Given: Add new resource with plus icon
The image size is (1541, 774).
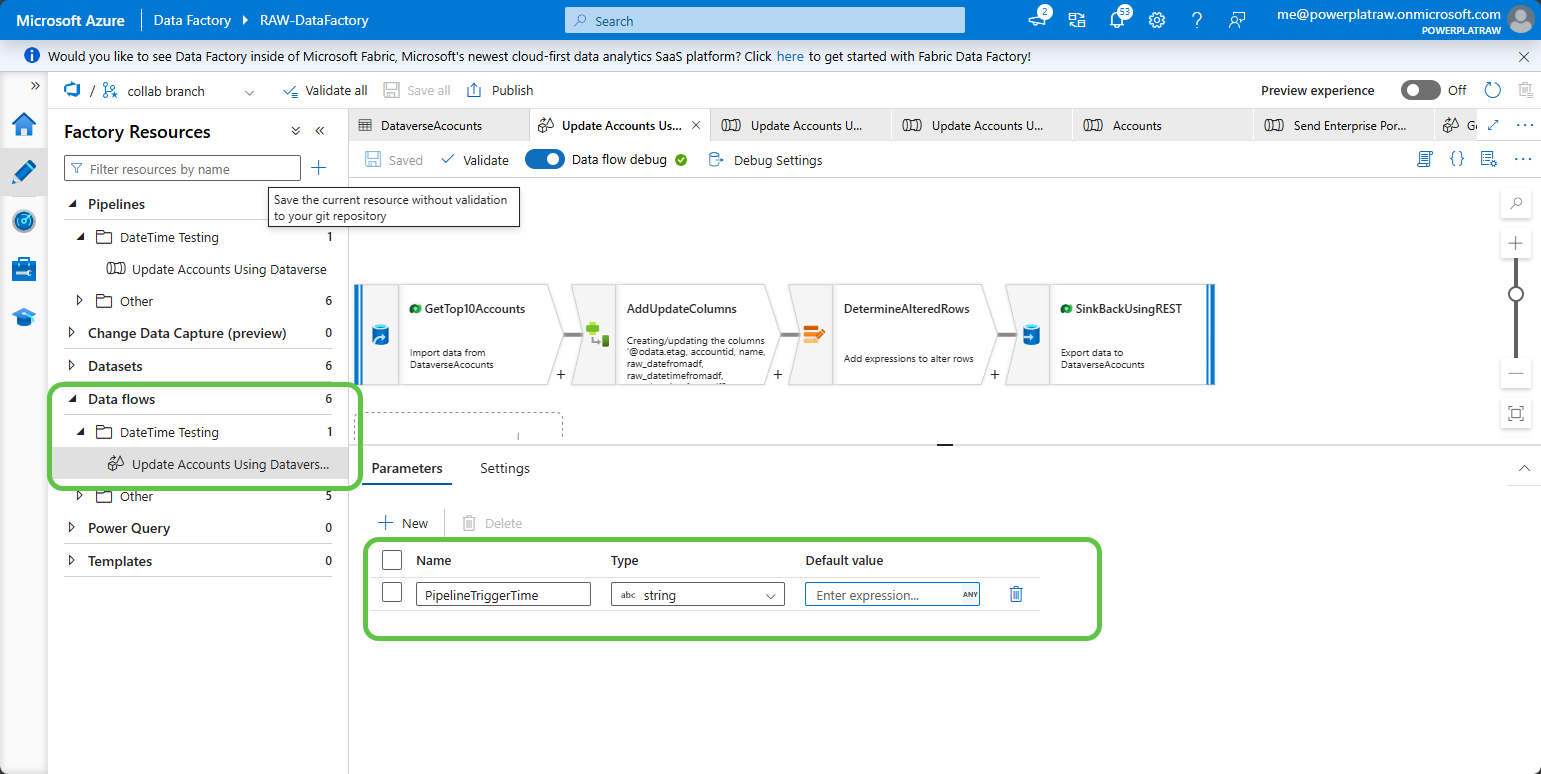Looking at the screenshot, I should coord(318,168).
